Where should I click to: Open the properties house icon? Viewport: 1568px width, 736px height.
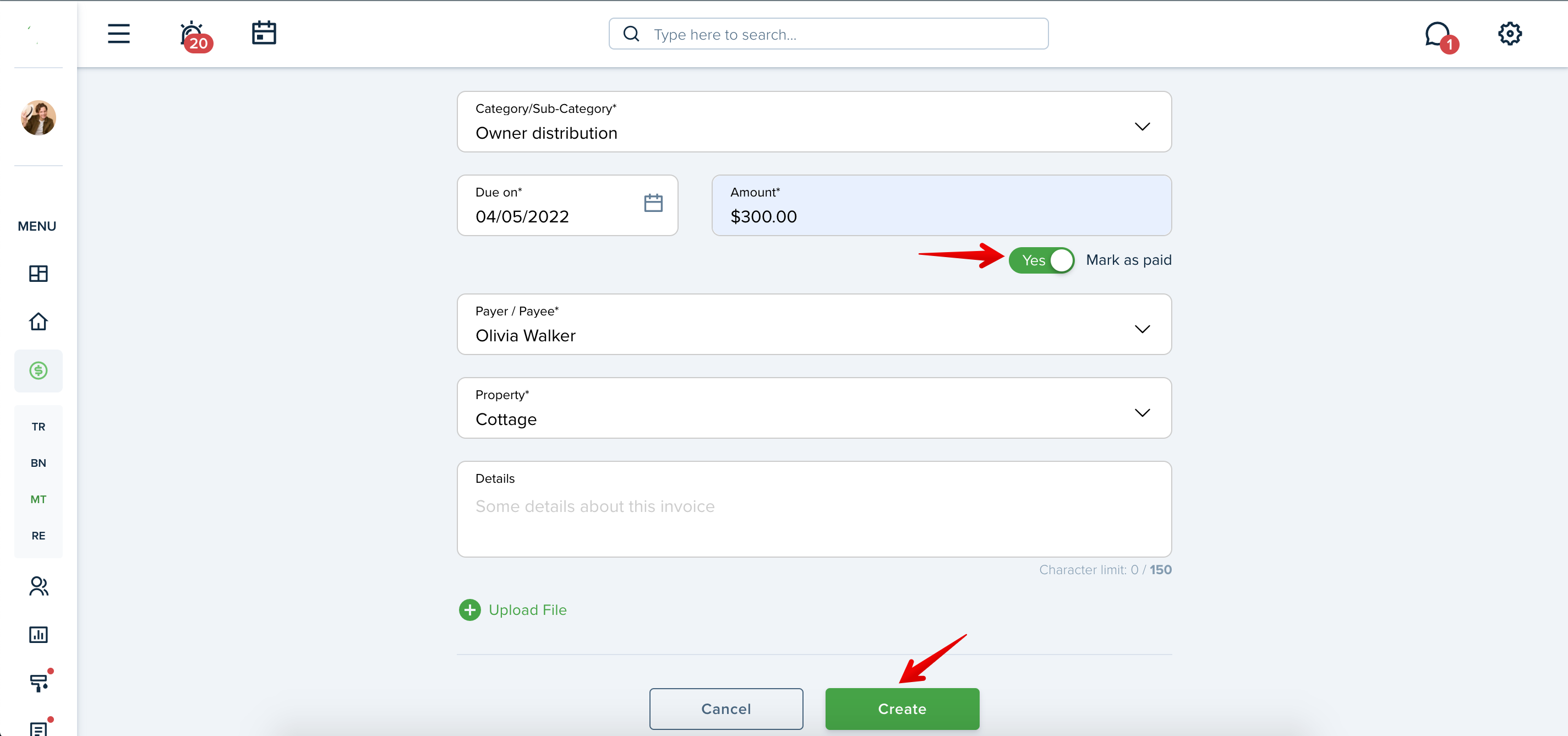39,321
